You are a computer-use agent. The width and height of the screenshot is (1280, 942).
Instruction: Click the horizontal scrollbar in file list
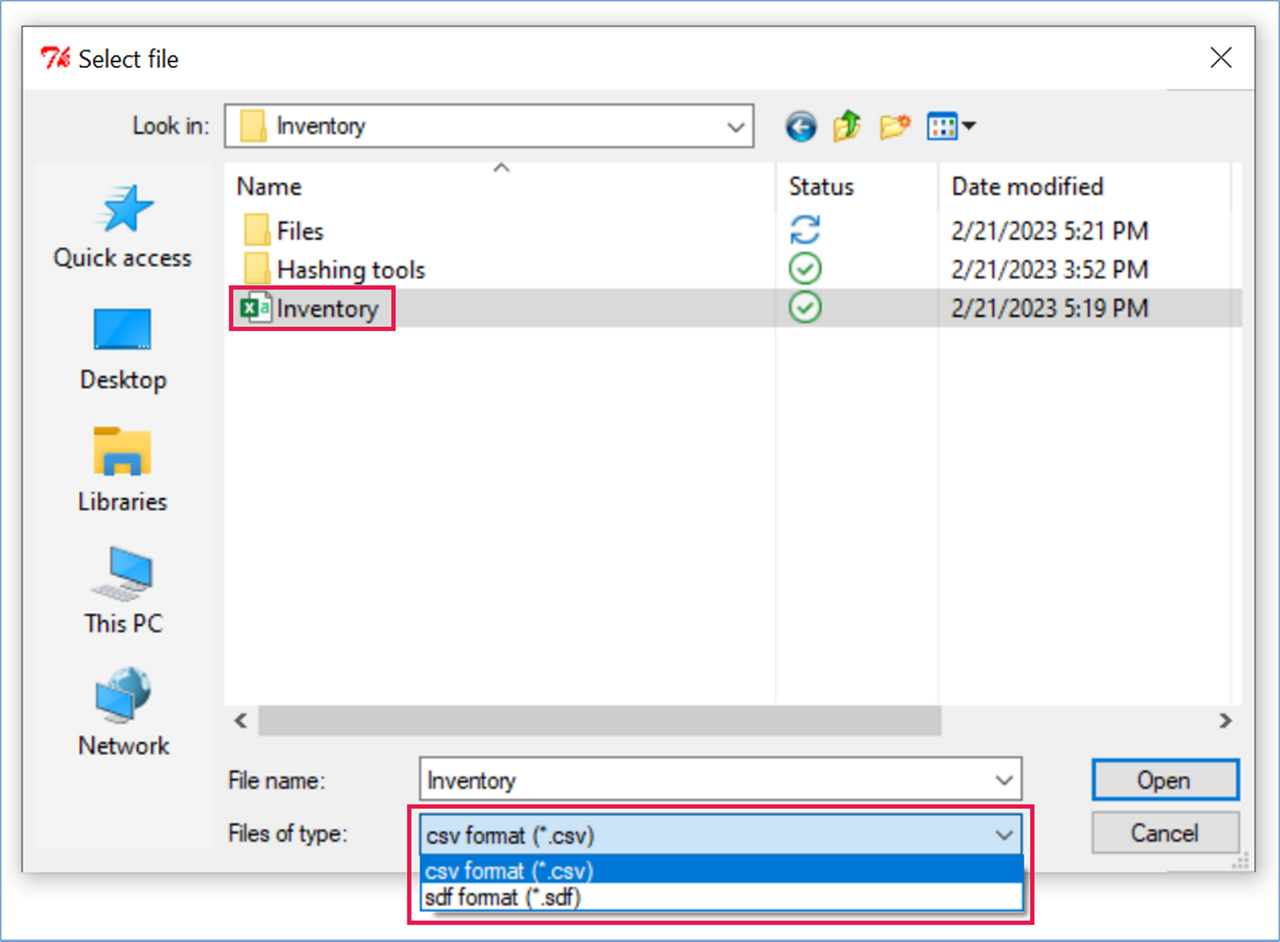point(600,720)
